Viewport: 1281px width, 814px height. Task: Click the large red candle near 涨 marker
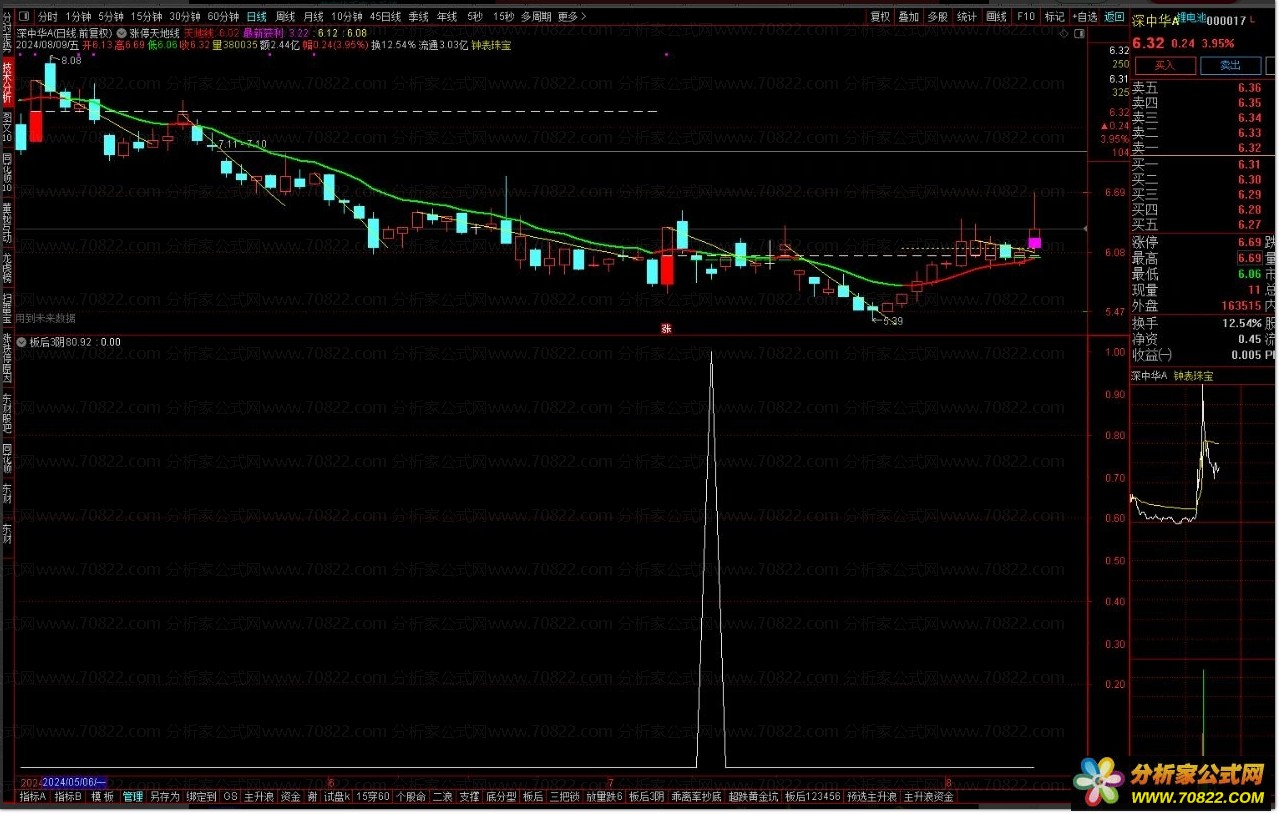(x=667, y=270)
